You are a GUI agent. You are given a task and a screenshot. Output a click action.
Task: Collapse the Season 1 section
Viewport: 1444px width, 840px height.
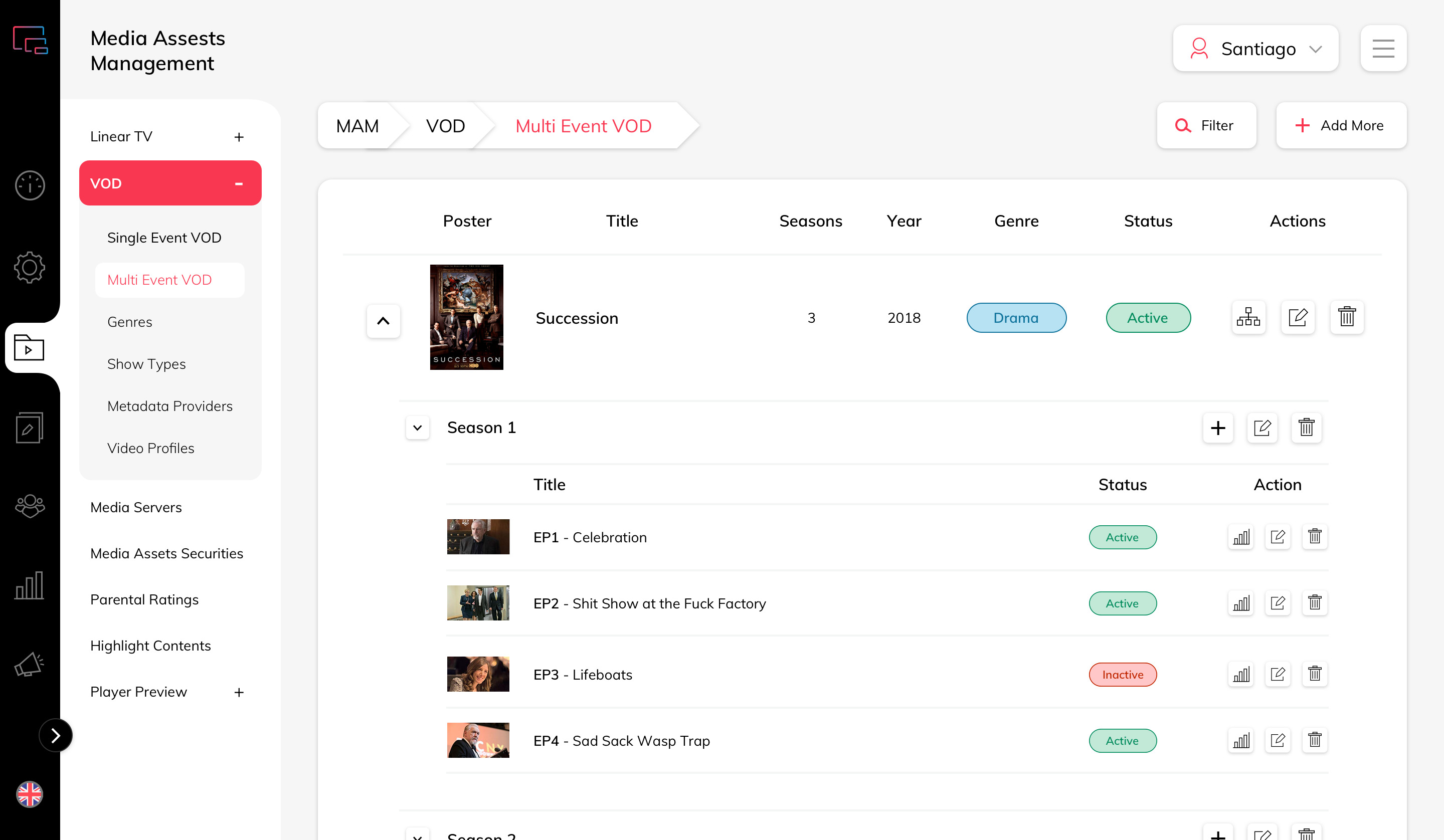click(418, 428)
